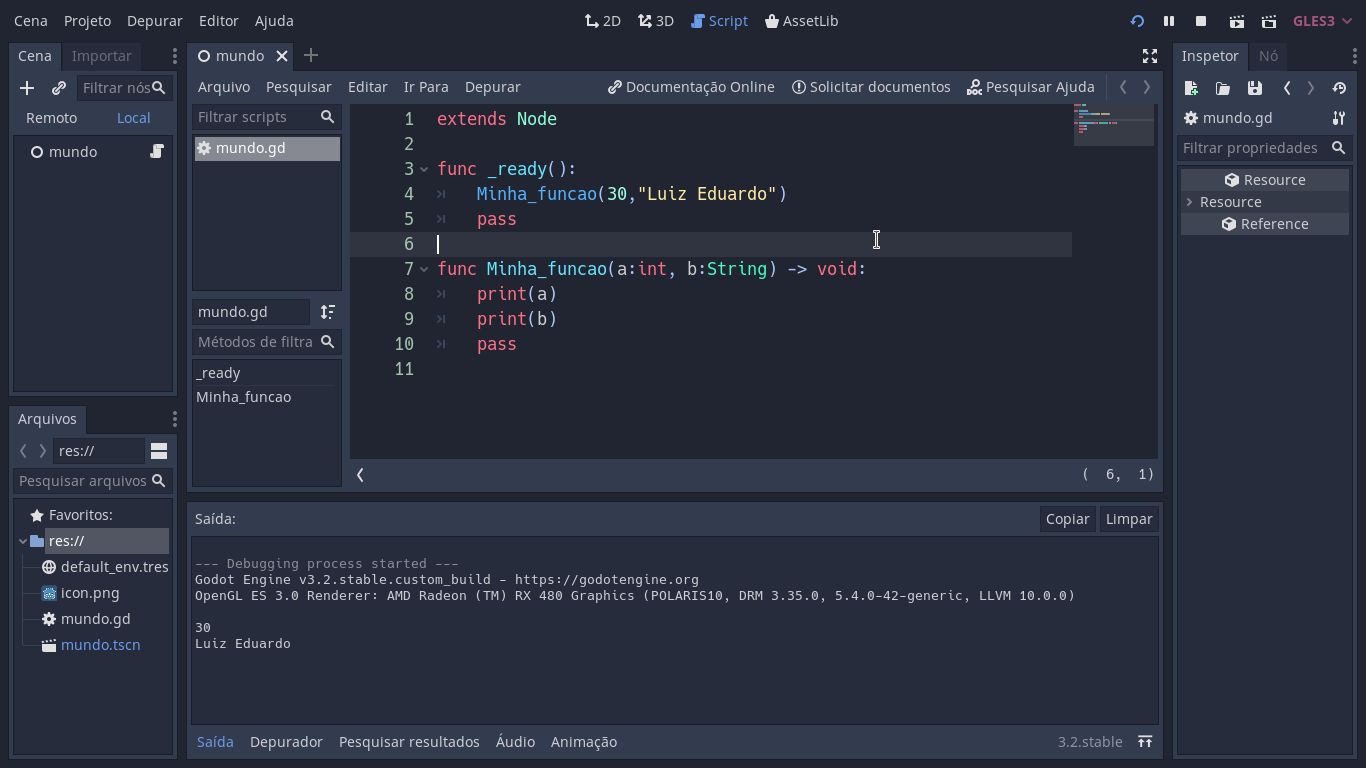Click the code minimap overview
The height and width of the screenshot is (768, 1366).
(1114, 124)
